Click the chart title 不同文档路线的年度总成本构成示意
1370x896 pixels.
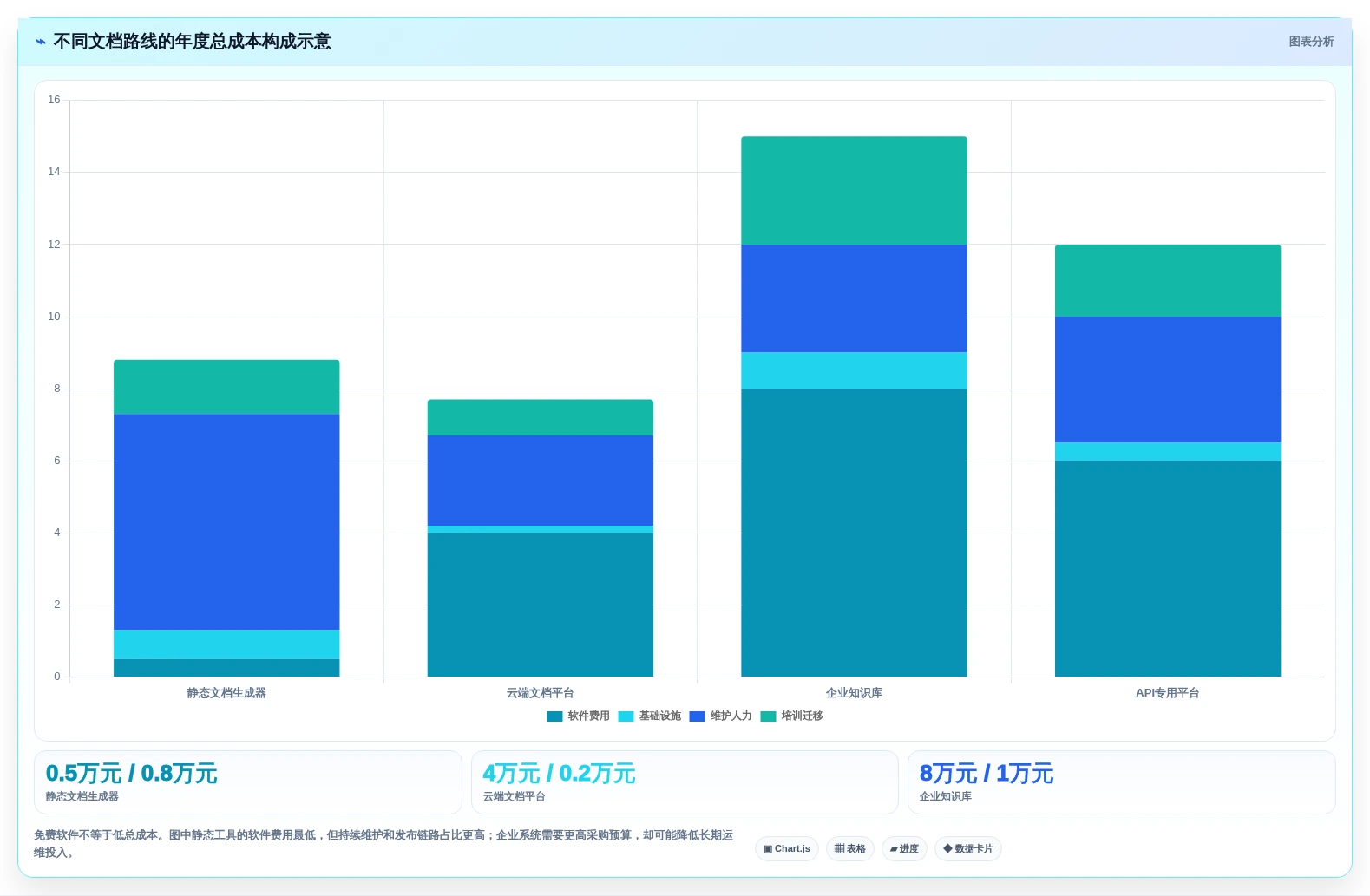pos(192,42)
